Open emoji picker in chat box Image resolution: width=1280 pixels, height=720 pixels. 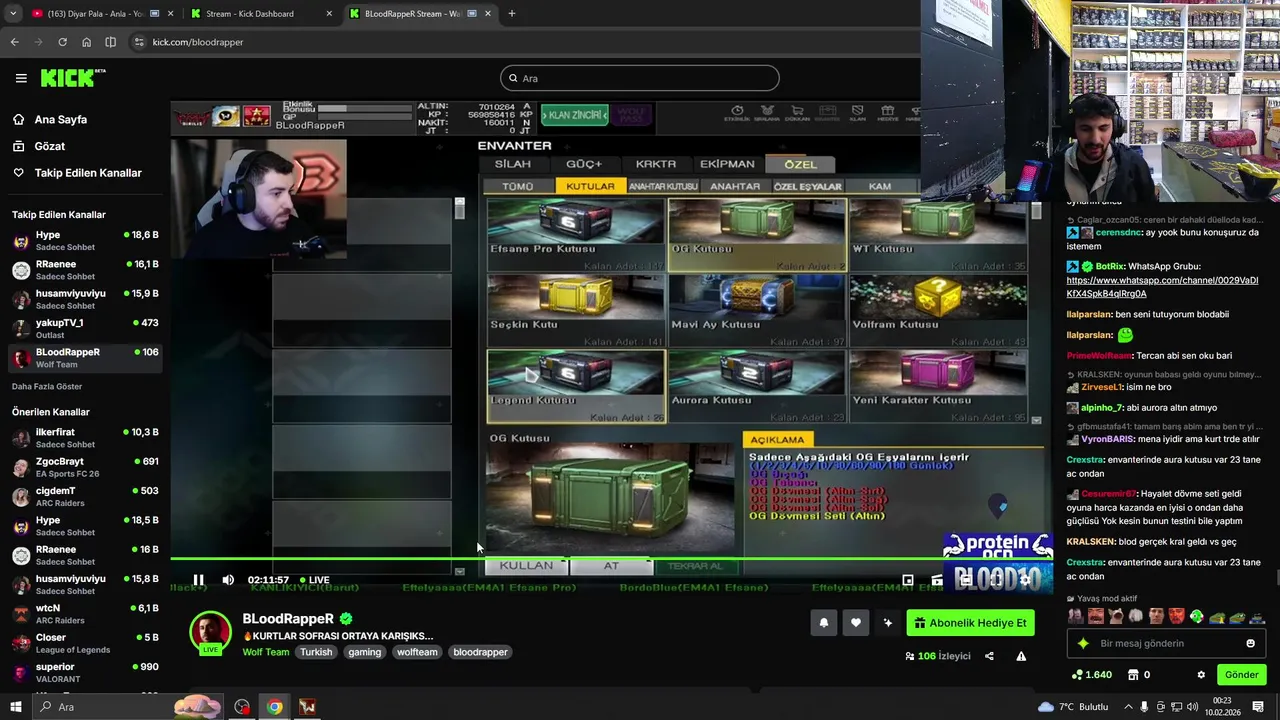pyautogui.click(x=1250, y=643)
